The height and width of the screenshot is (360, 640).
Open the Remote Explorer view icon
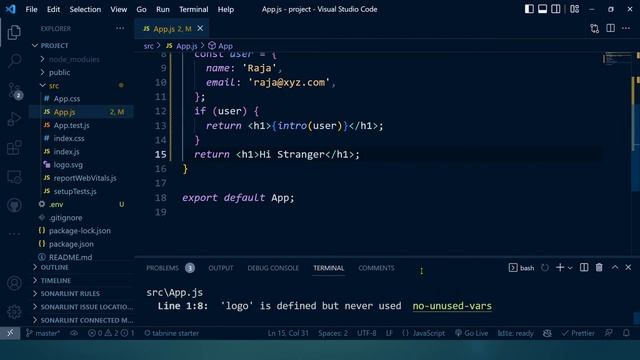(14, 177)
